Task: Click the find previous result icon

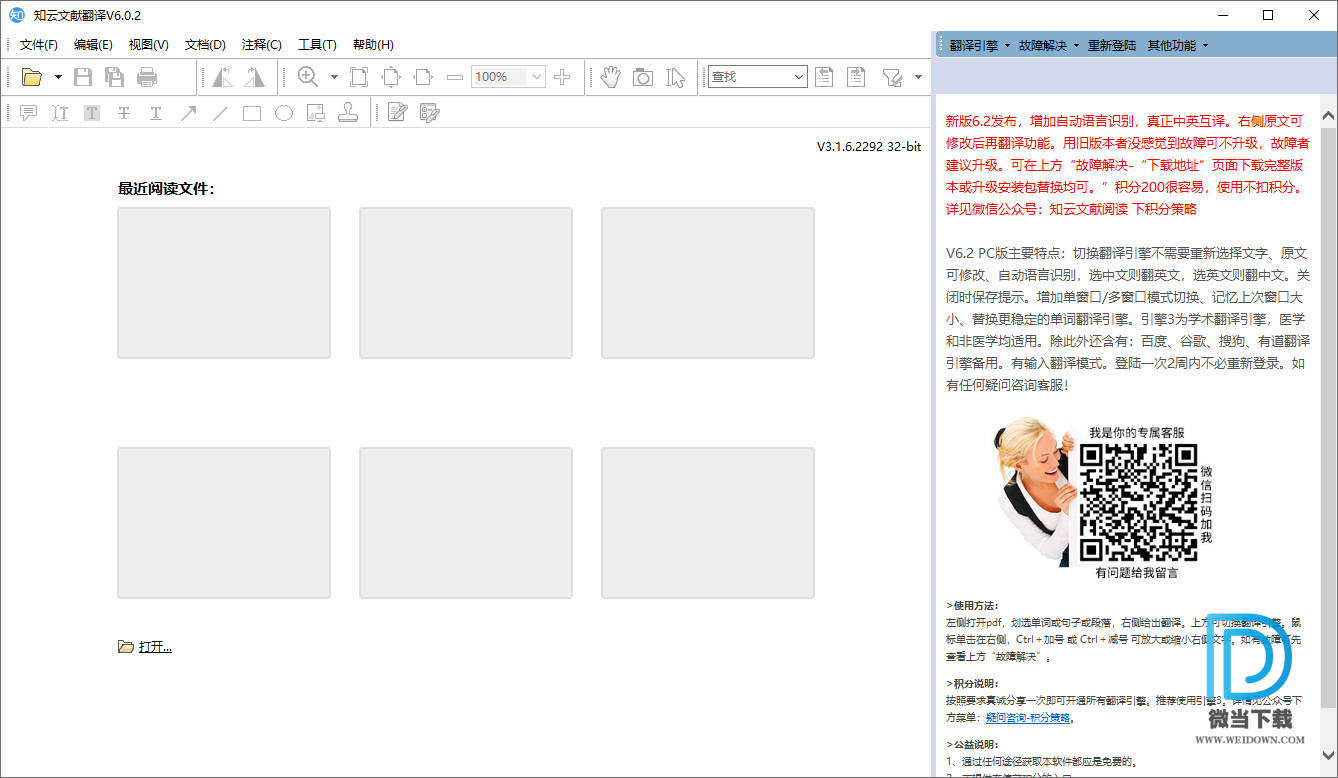Action: pos(824,77)
